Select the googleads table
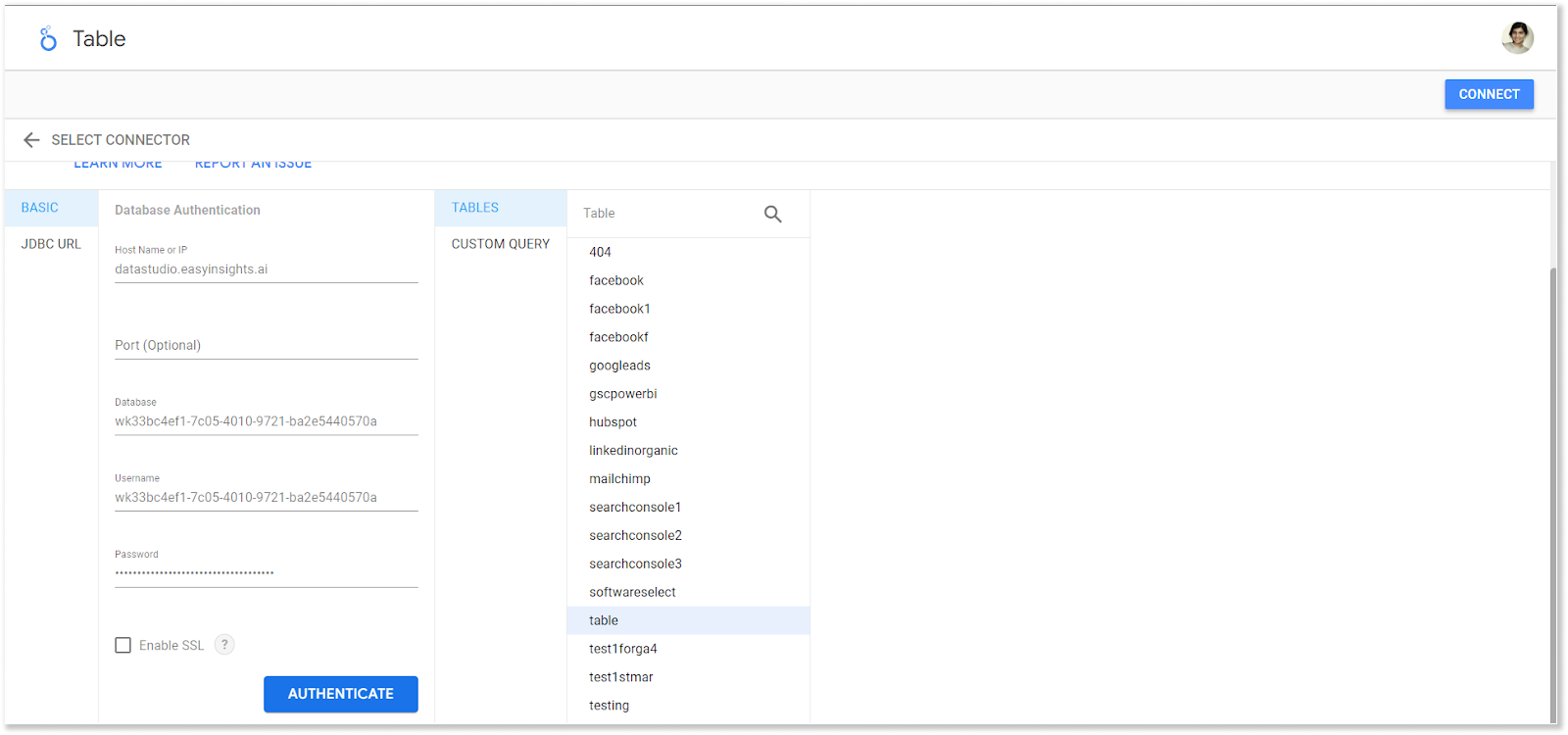 pyautogui.click(x=688, y=366)
